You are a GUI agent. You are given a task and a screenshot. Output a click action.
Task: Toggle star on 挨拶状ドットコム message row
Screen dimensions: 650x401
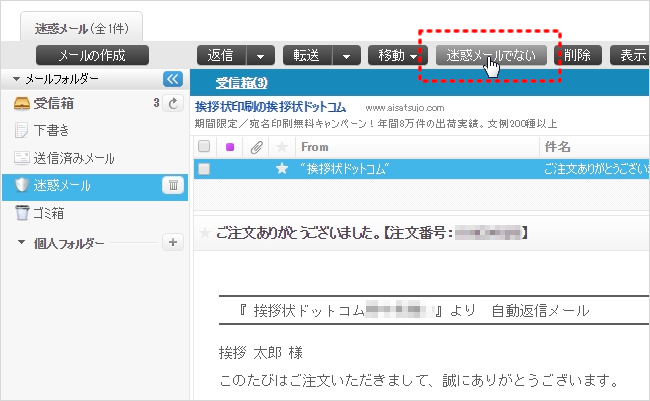[282, 169]
